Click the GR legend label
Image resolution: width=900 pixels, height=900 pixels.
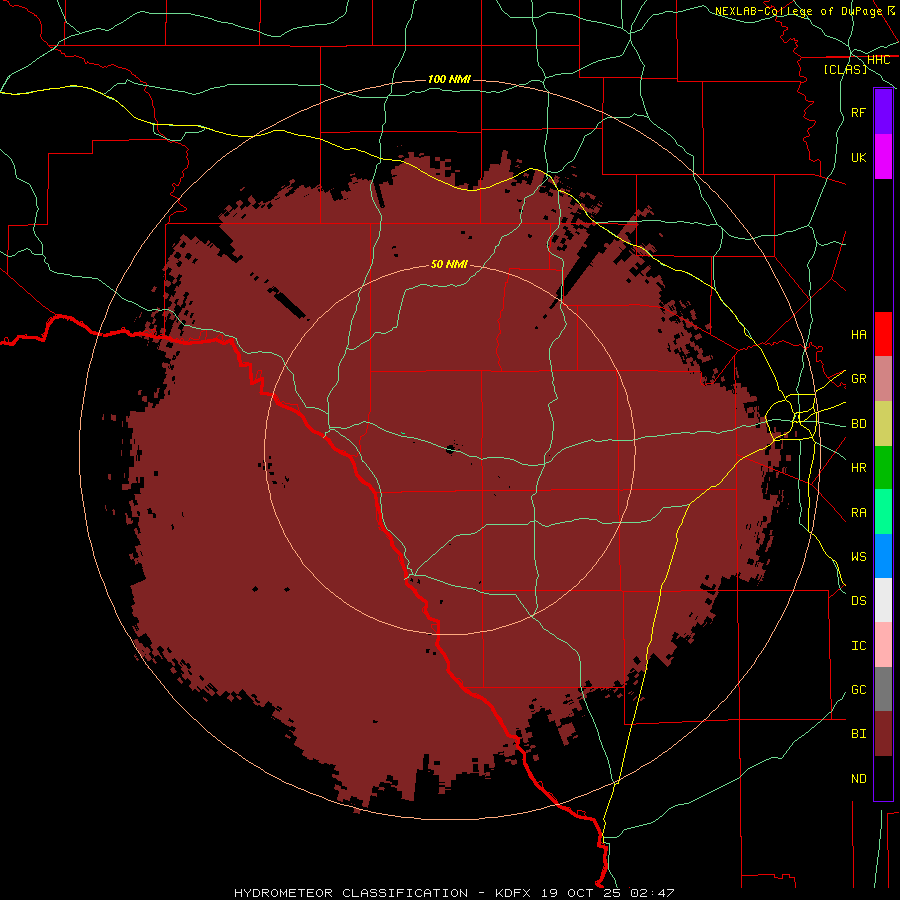859,379
